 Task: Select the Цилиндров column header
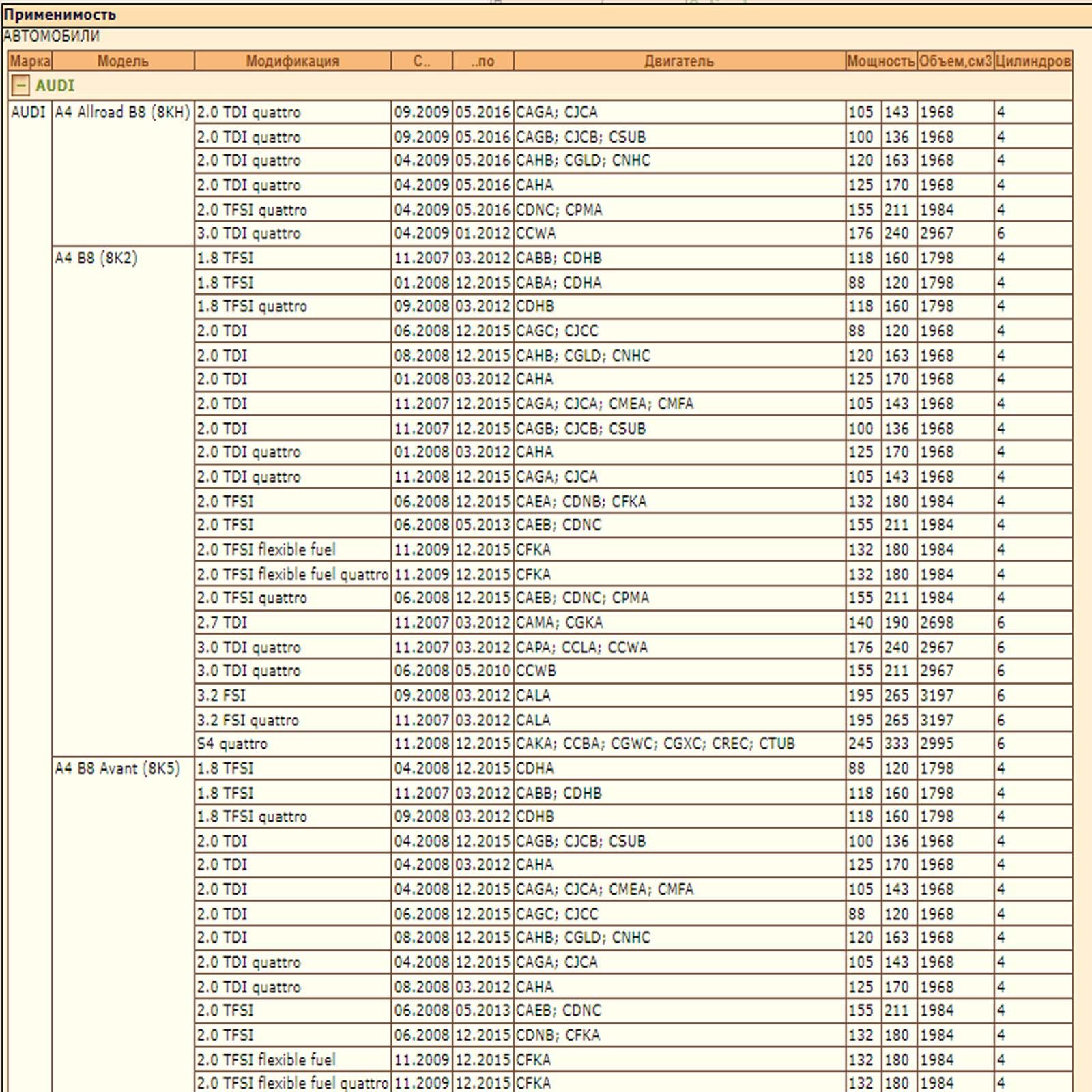point(1033,61)
